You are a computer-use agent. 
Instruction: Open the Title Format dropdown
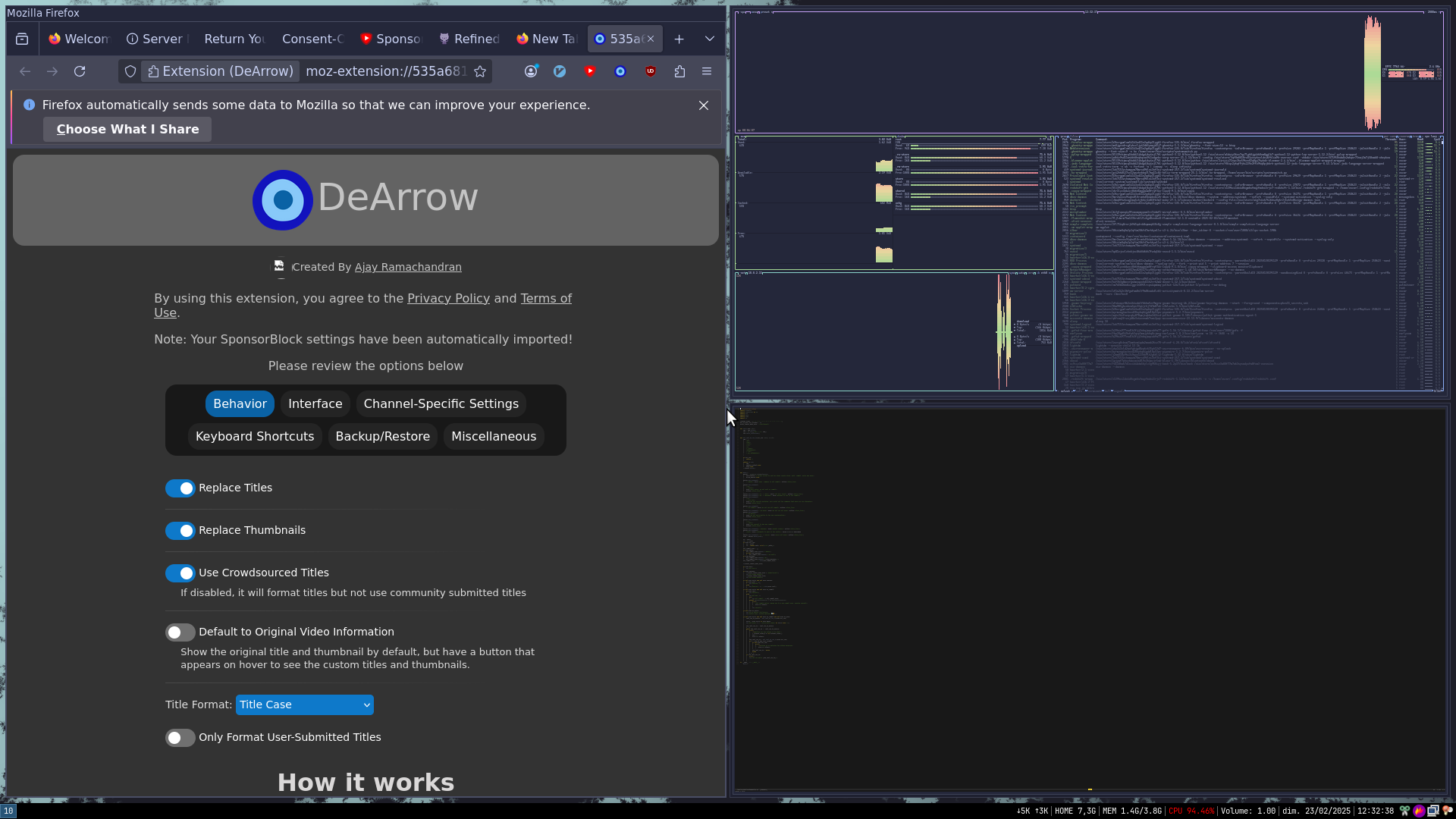coord(305,704)
